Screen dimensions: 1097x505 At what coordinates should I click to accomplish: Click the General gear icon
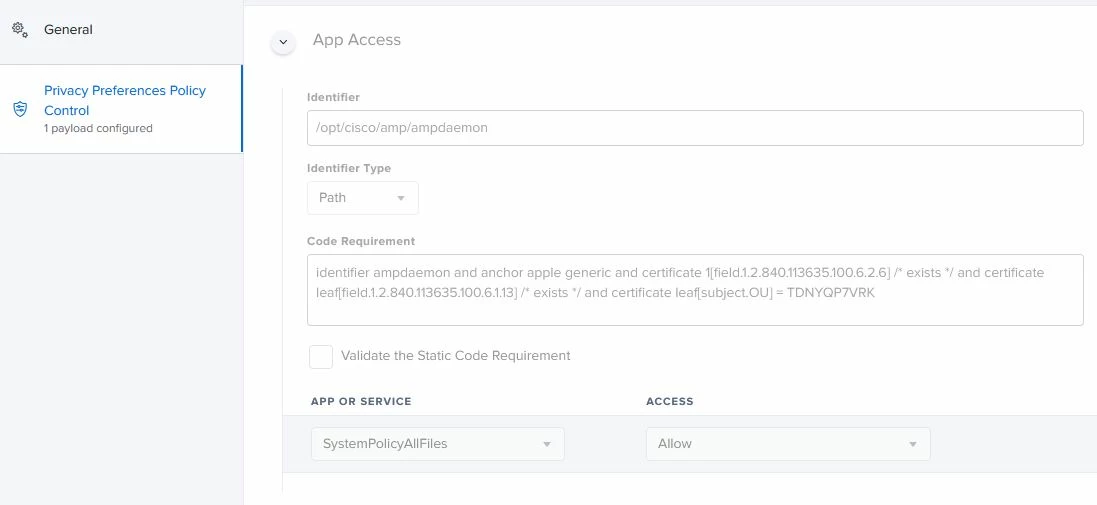pyautogui.click(x=20, y=30)
